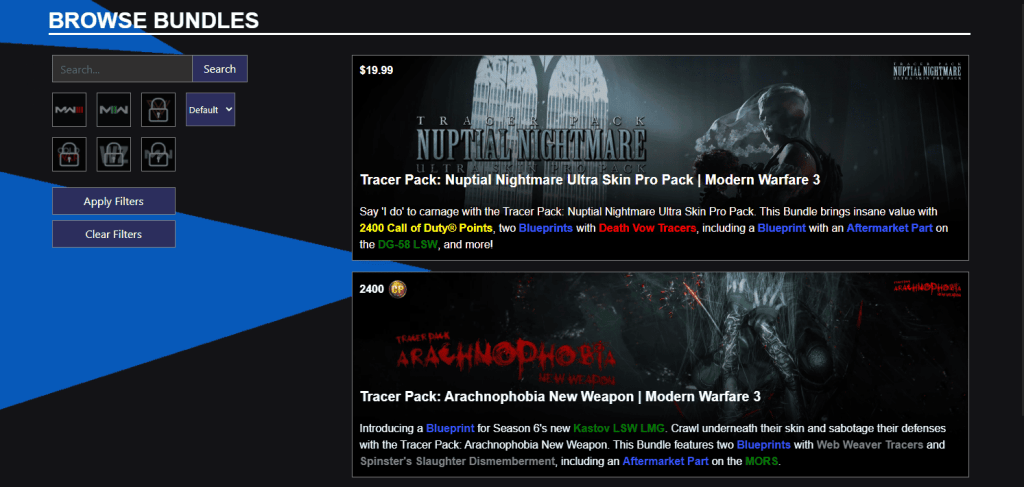Click the locked Vanguard filter icon
This screenshot has width=1024, height=487.
click(158, 110)
